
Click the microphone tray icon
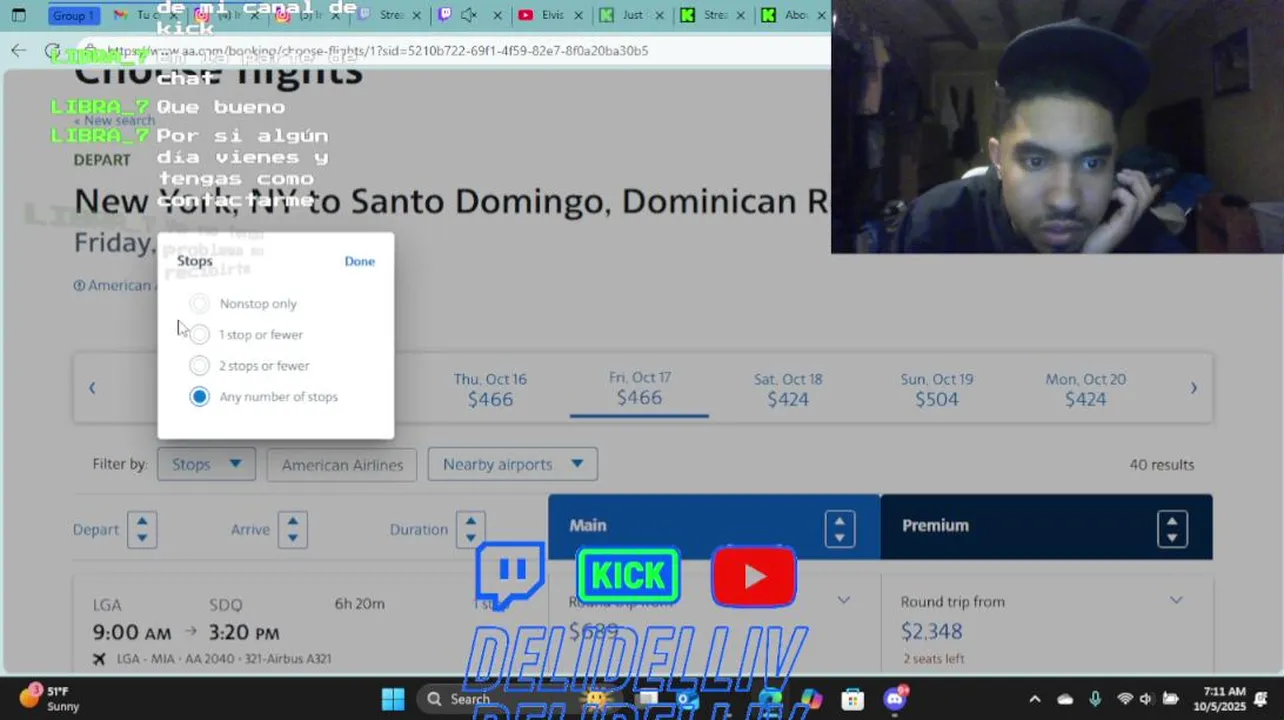pos(1095,699)
